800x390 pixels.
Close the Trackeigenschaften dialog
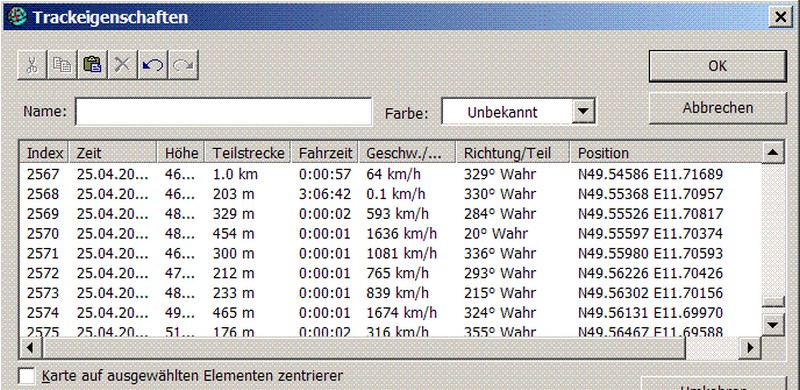pos(780,17)
